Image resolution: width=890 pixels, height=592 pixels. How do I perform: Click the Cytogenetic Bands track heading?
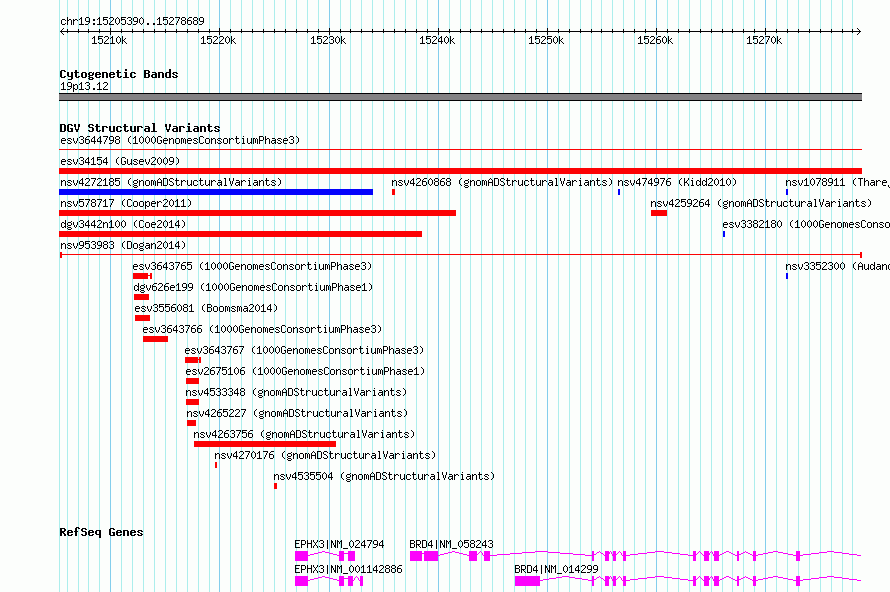click(119, 74)
